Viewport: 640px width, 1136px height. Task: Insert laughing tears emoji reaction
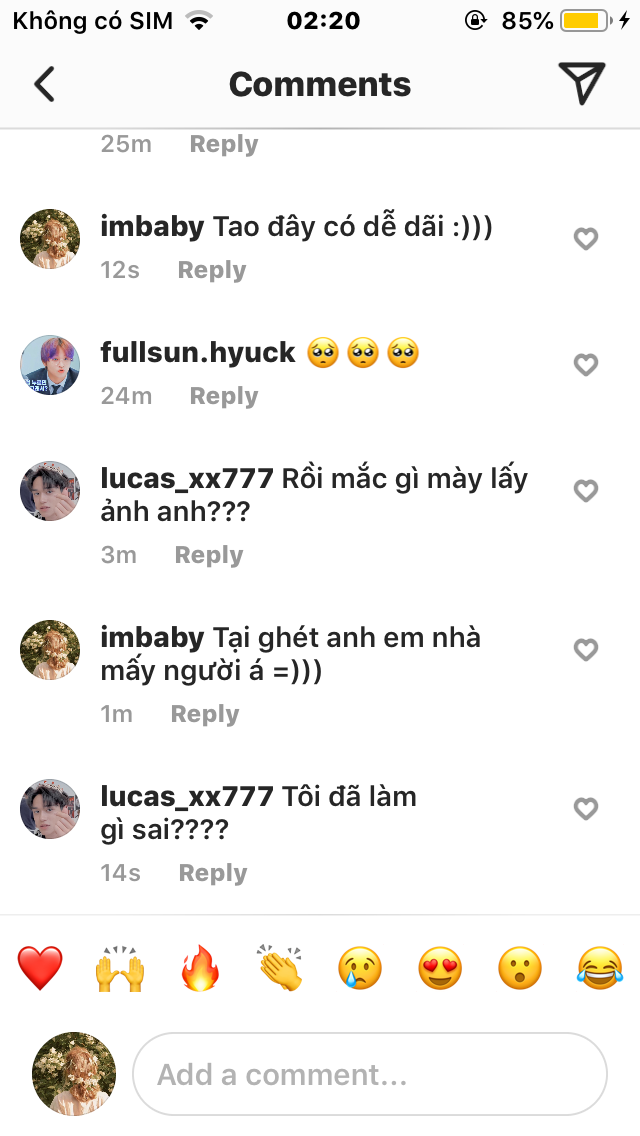pos(600,969)
